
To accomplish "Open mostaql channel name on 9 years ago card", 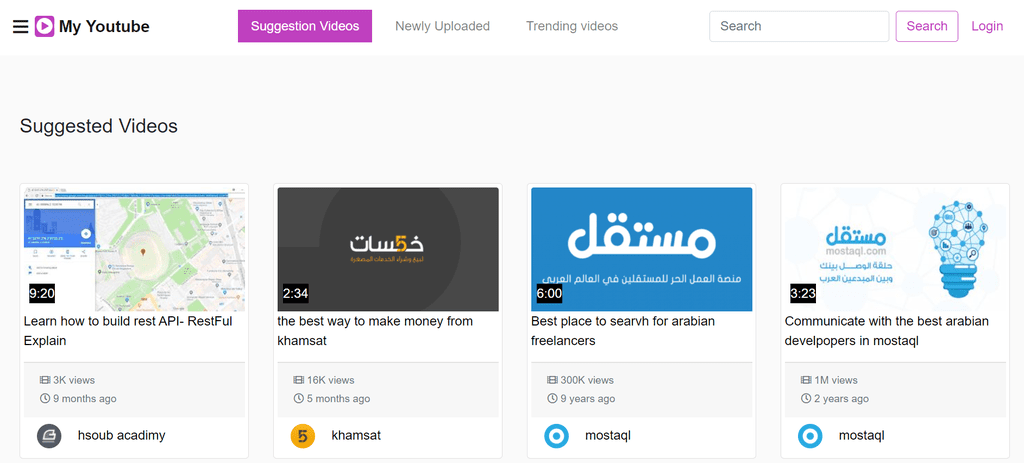I will 608,436.
